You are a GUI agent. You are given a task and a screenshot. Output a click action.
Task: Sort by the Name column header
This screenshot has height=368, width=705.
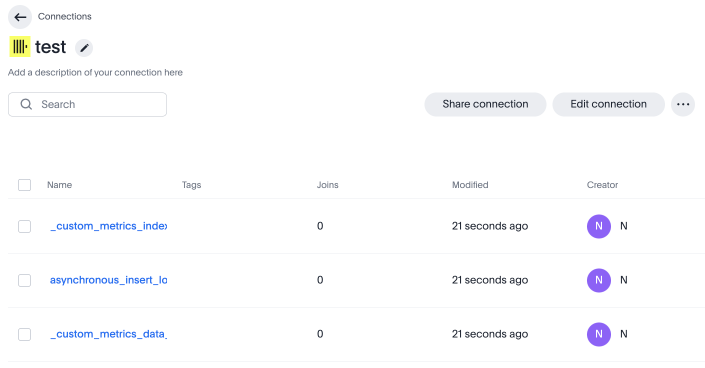coord(59,185)
